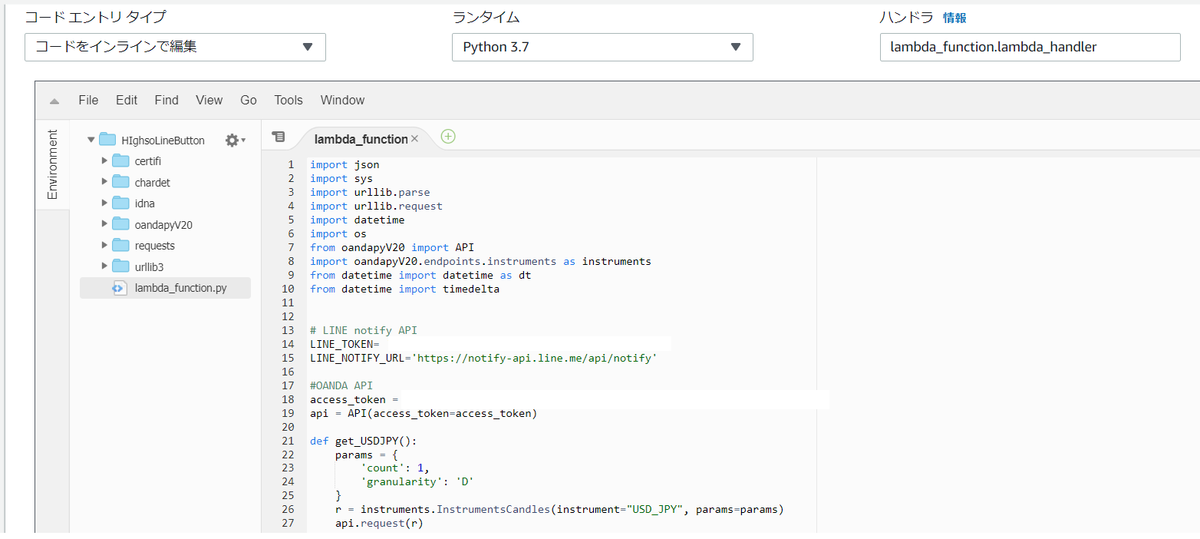Click the oandapyV20 folder icon
The height and width of the screenshot is (539, 1200).
[x=120, y=225]
